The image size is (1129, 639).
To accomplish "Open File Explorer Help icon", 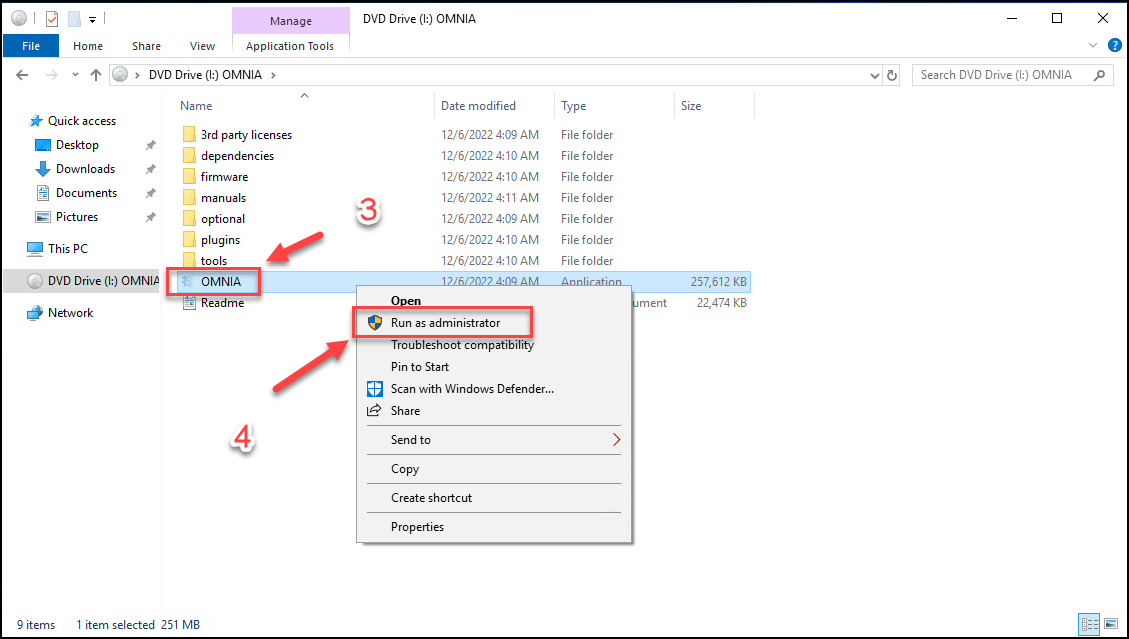I will 1115,45.
